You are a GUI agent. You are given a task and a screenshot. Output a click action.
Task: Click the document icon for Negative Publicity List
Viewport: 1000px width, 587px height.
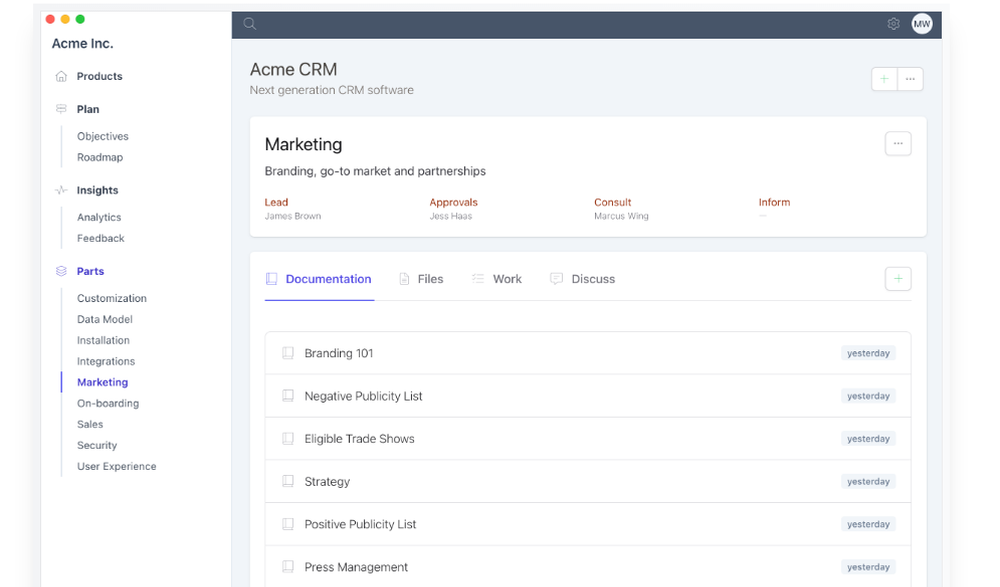coord(288,396)
